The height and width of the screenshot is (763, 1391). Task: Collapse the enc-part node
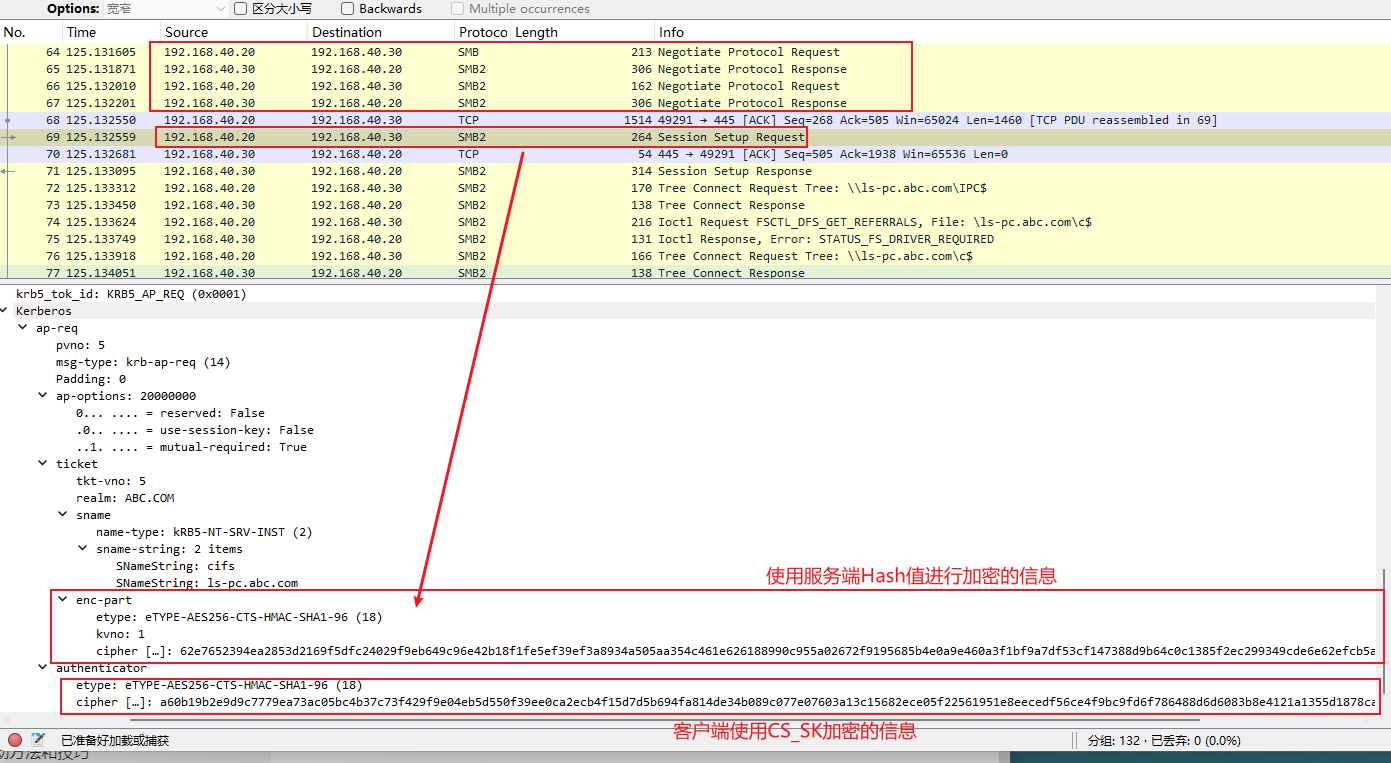pyautogui.click(x=64, y=600)
